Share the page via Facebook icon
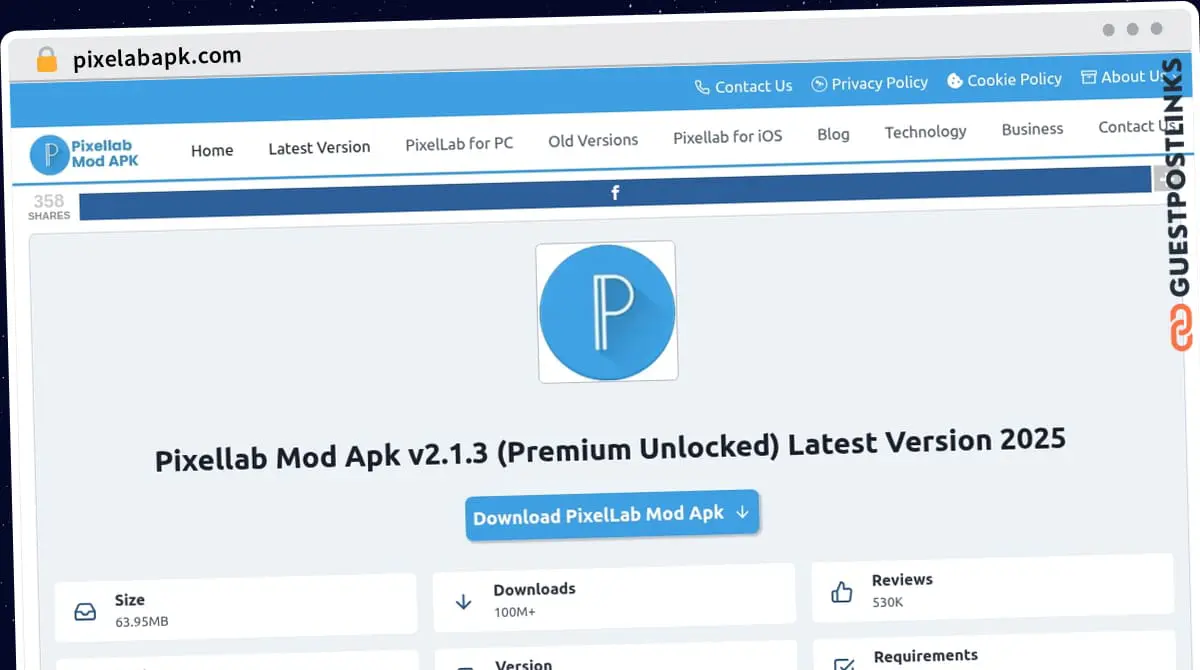 point(615,193)
